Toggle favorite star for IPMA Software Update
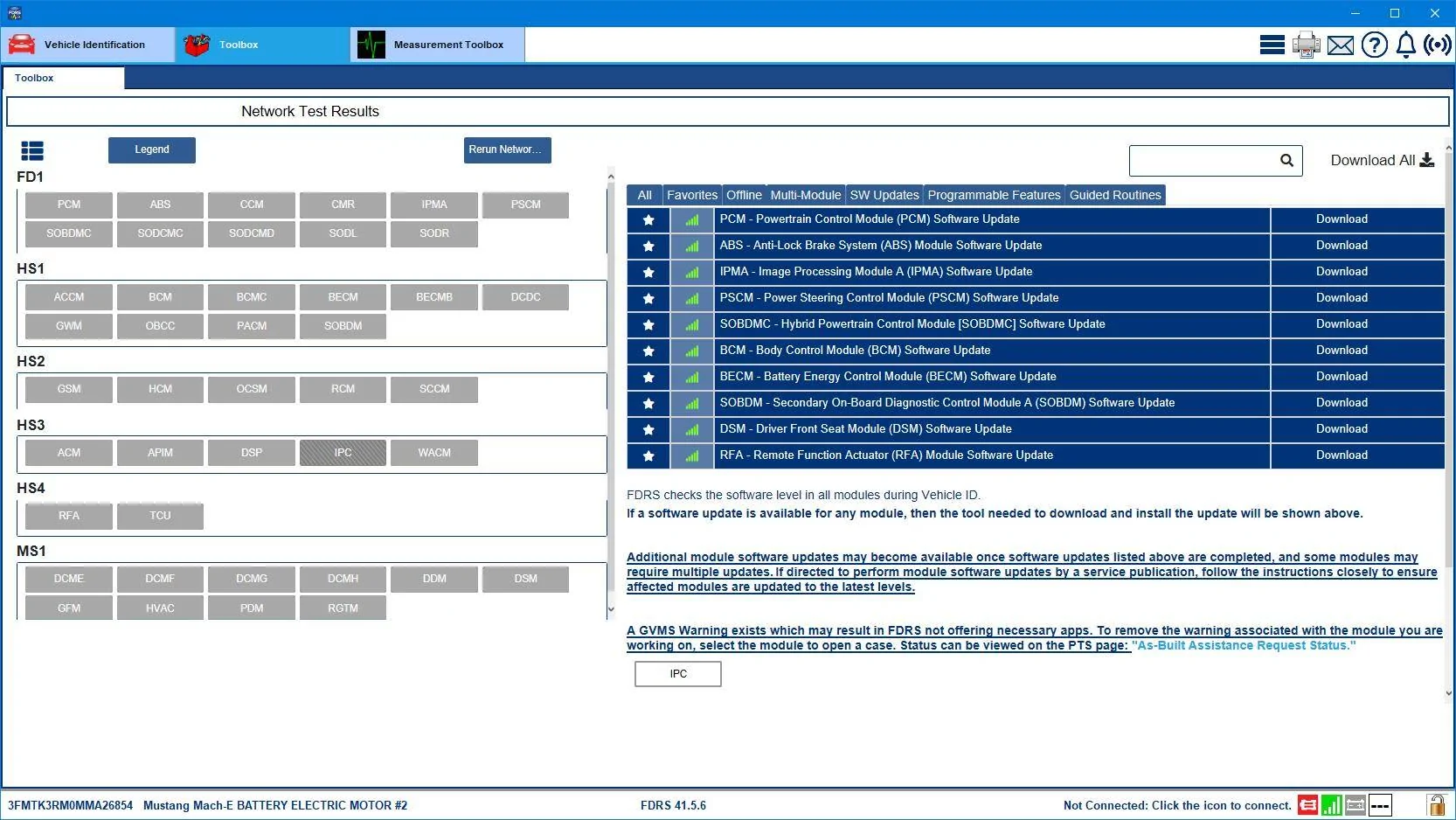Viewport: 1456px width, 820px height. 648,273
